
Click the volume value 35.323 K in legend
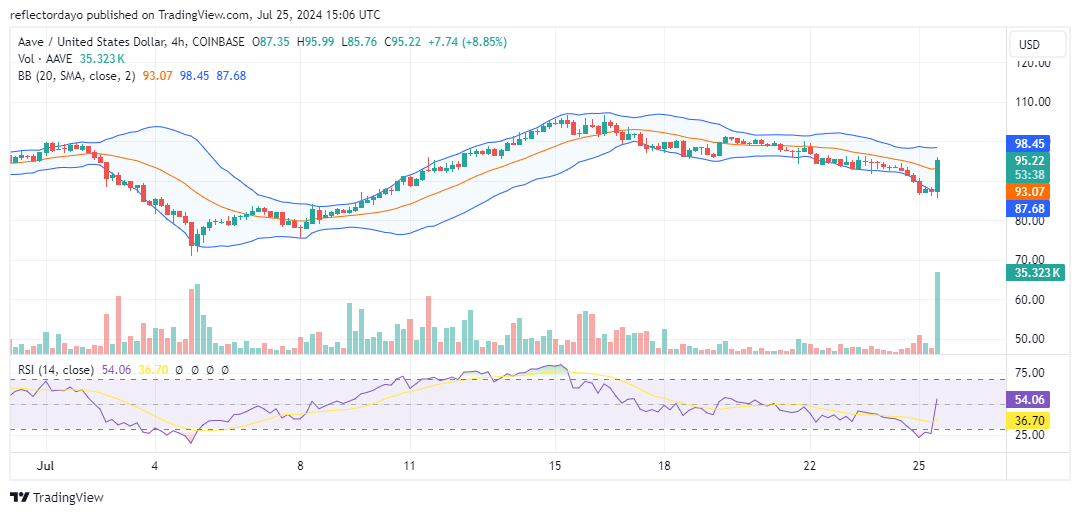[x=103, y=59]
